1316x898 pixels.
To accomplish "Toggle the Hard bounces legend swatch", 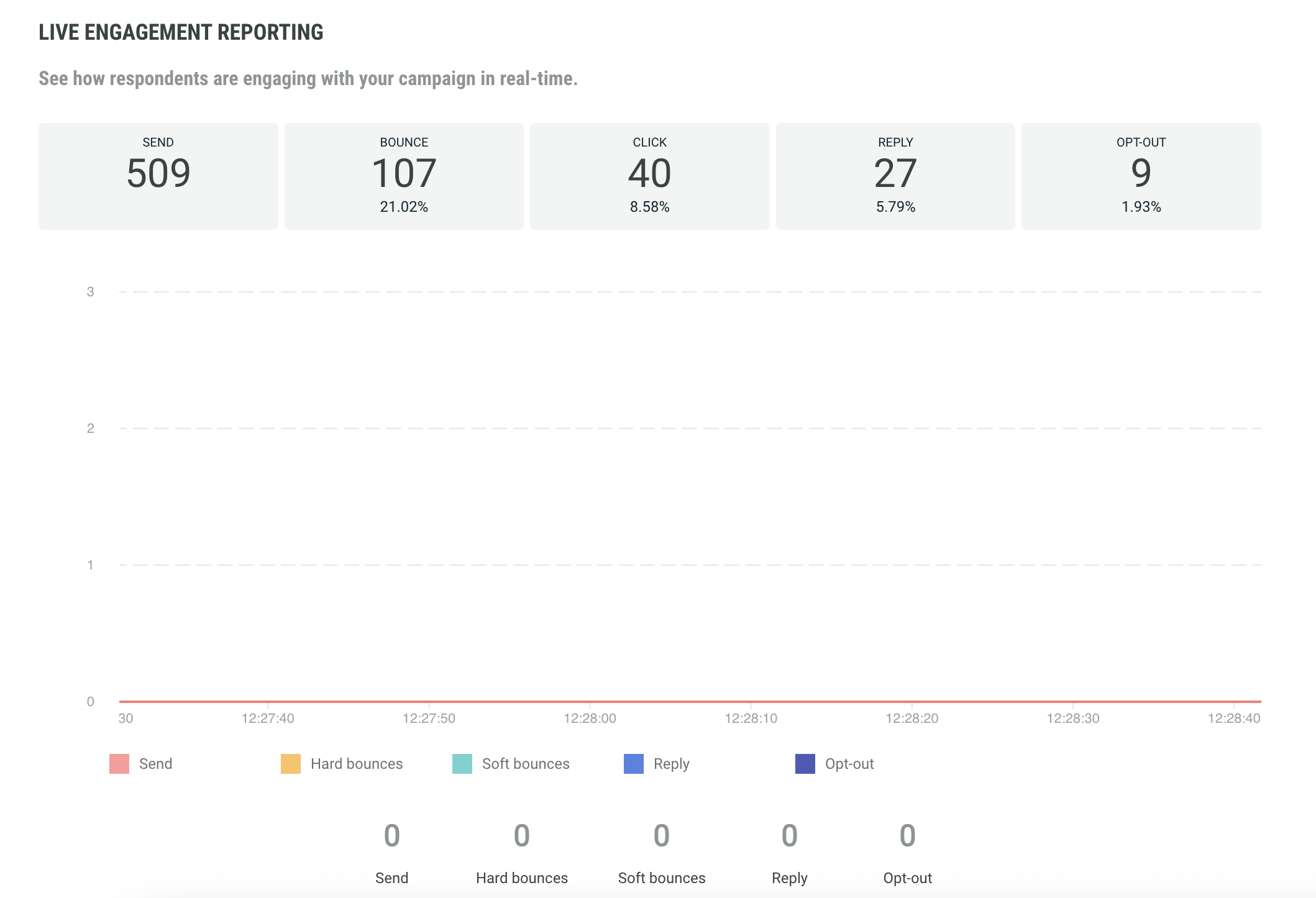I will click(291, 764).
